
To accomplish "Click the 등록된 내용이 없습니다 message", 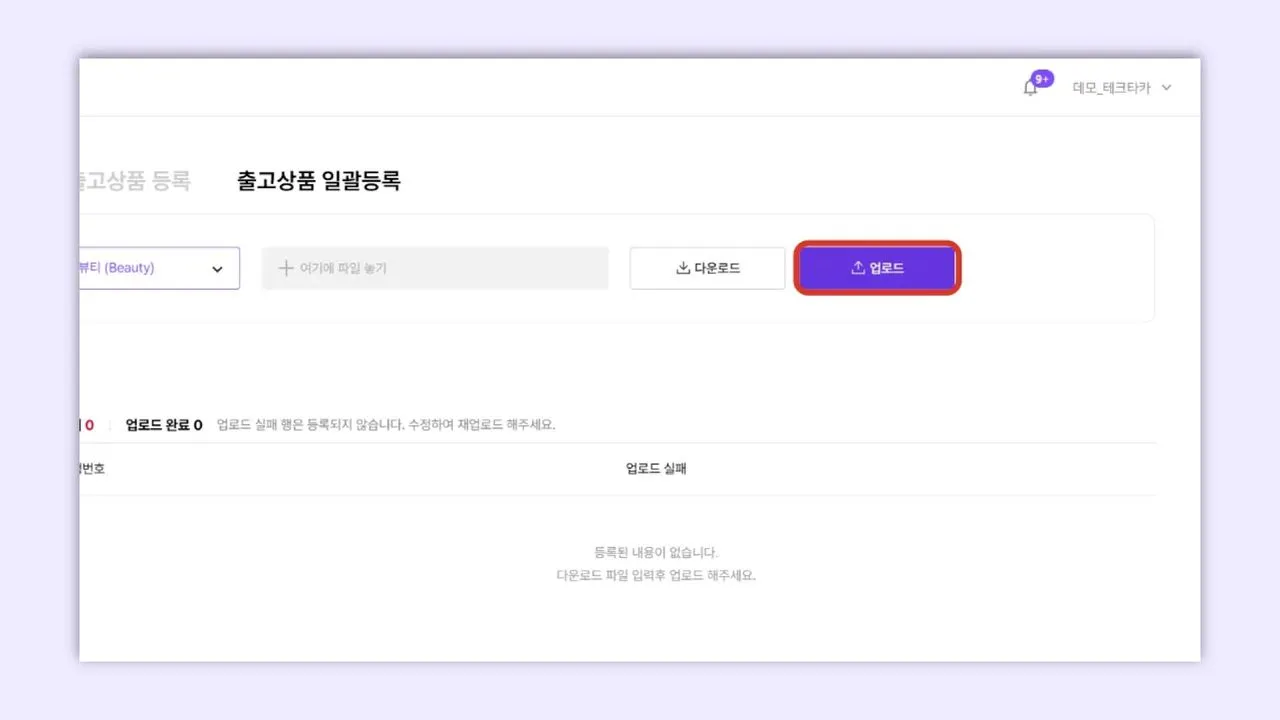I will click(x=656, y=552).
